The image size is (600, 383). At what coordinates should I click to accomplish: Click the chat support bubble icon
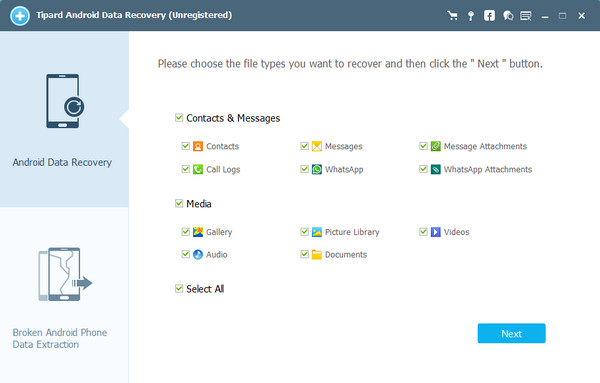click(x=508, y=16)
